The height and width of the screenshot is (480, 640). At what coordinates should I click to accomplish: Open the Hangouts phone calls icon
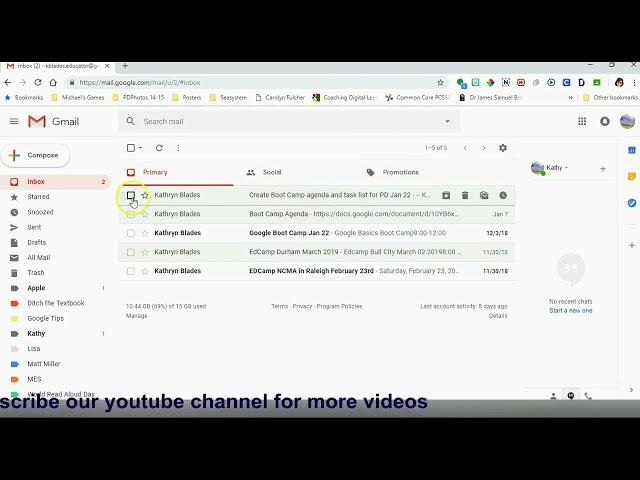click(588, 396)
